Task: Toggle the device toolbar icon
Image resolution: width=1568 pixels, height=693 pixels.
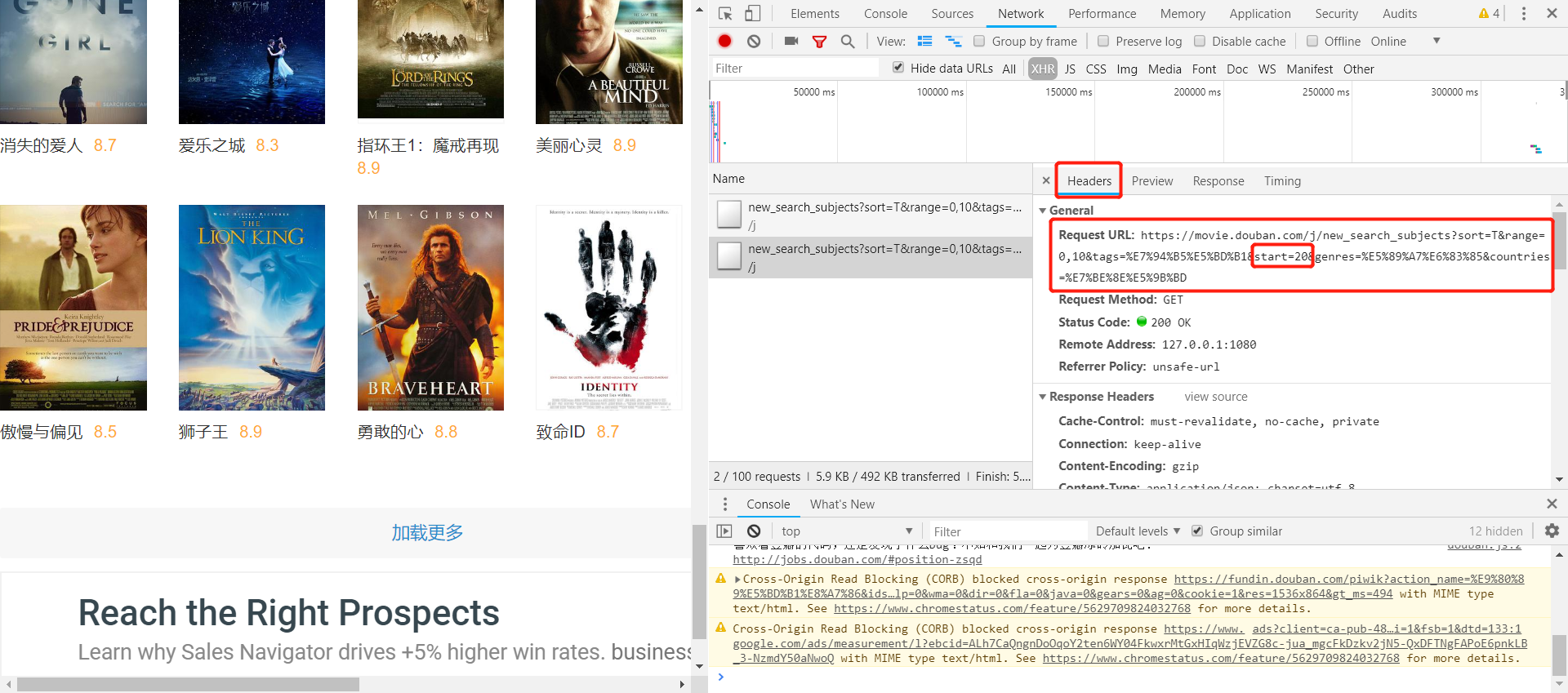Action: (752, 14)
